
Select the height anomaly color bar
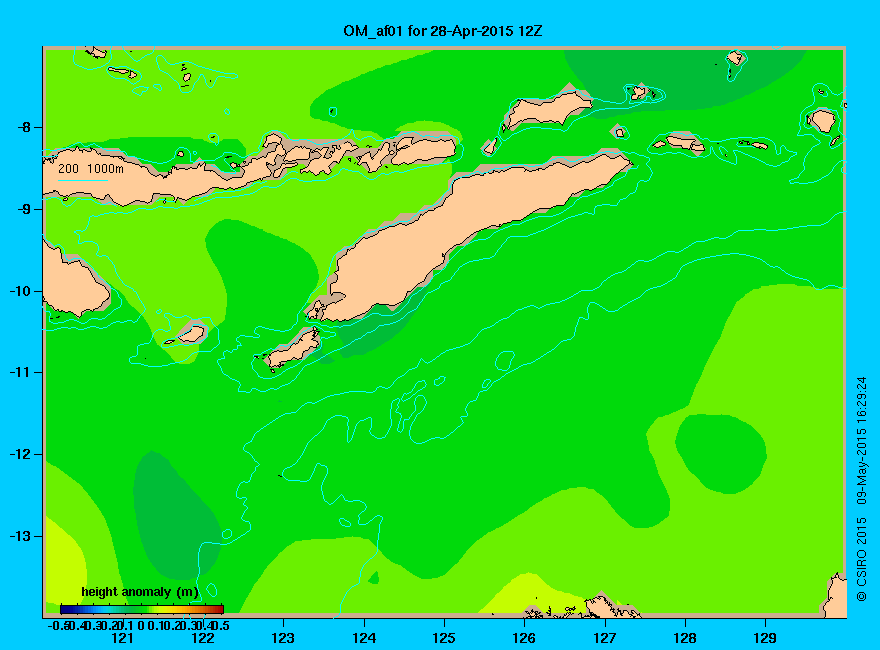(142, 609)
